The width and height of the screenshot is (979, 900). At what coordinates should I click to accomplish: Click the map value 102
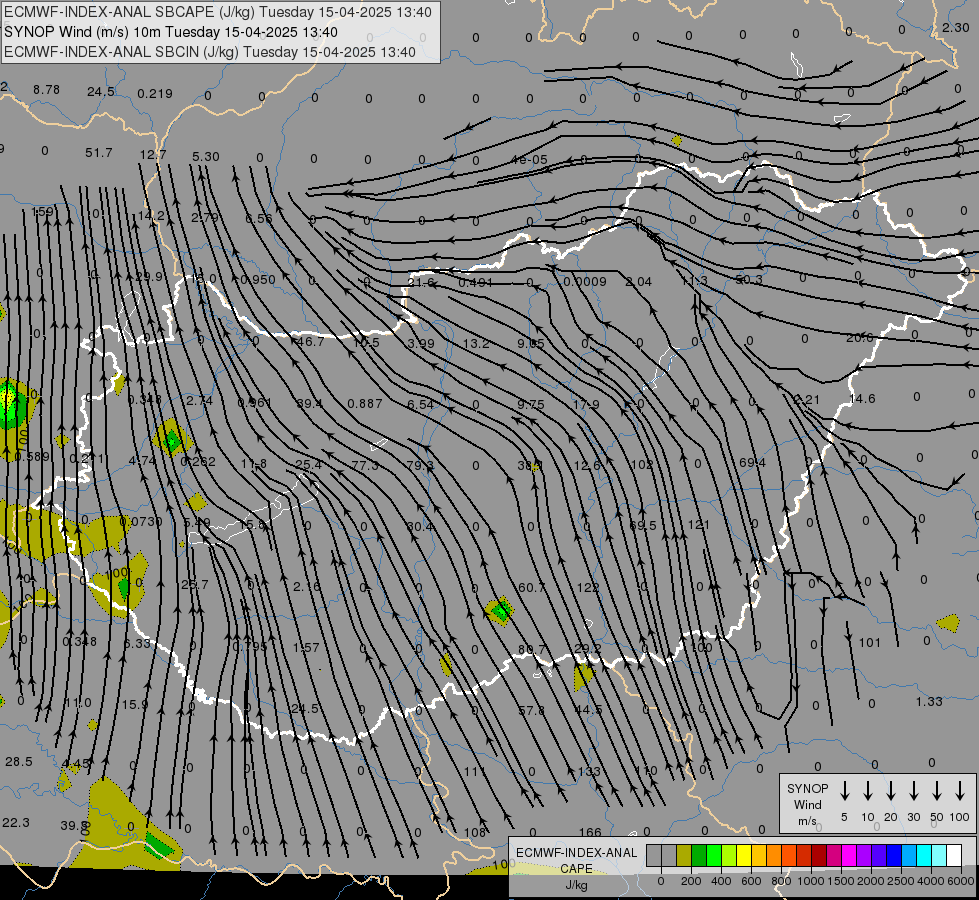pyautogui.click(x=642, y=465)
